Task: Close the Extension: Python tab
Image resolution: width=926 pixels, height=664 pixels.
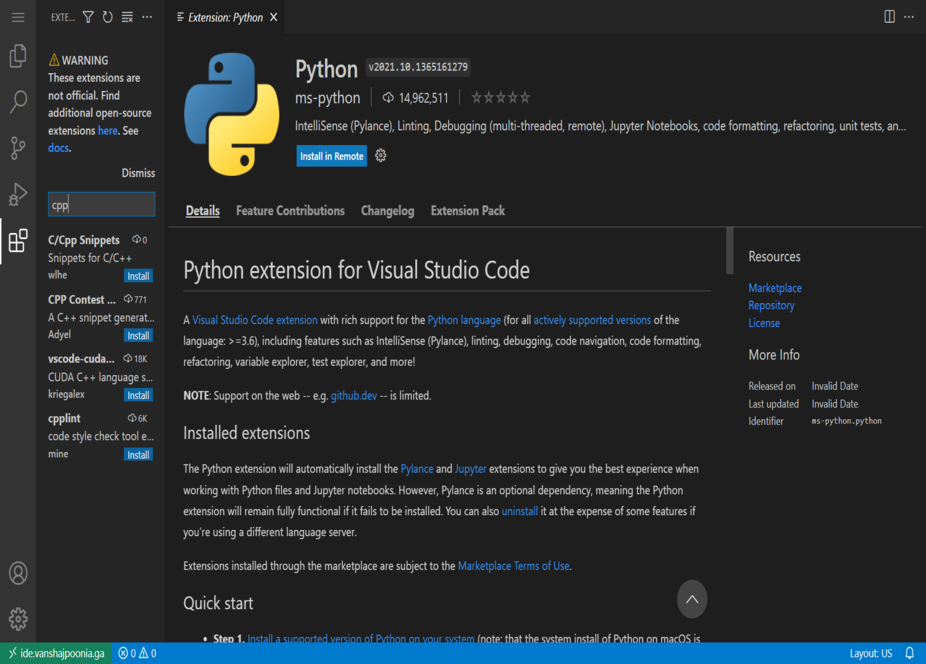Action: (273, 17)
